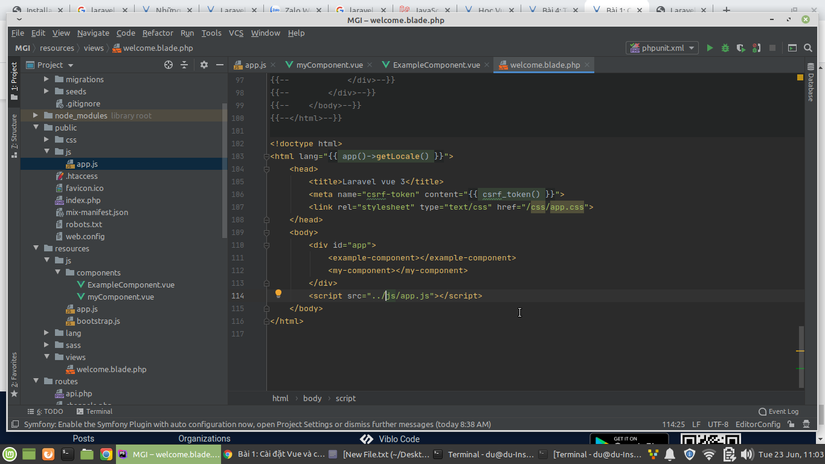Image resolution: width=825 pixels, height=464 pixels.
Task: Run with coverage icon
Action: [x=741, y=48]
